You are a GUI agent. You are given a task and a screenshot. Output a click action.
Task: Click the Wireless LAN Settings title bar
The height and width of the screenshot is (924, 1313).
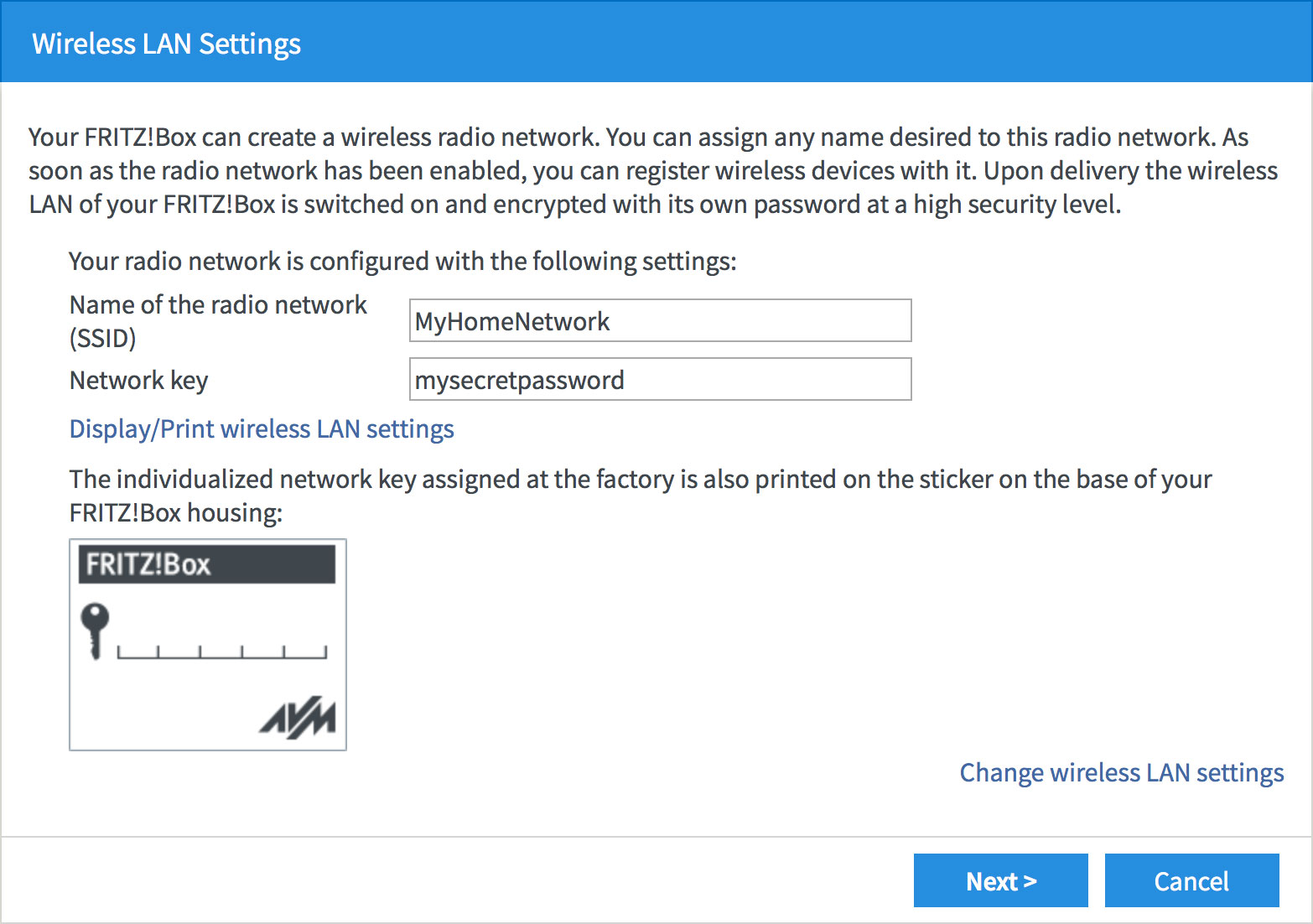tap(166, 44)
